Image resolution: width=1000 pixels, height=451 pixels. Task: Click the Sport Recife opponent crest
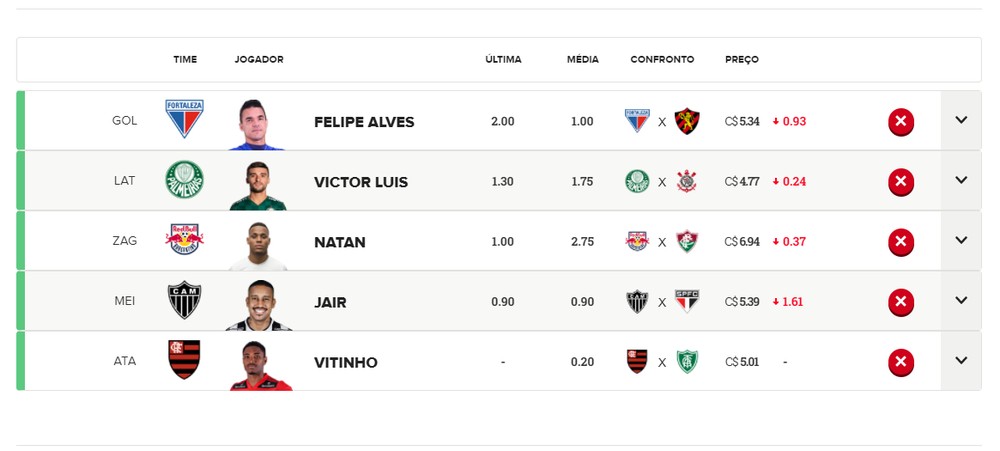pos(687,121)
